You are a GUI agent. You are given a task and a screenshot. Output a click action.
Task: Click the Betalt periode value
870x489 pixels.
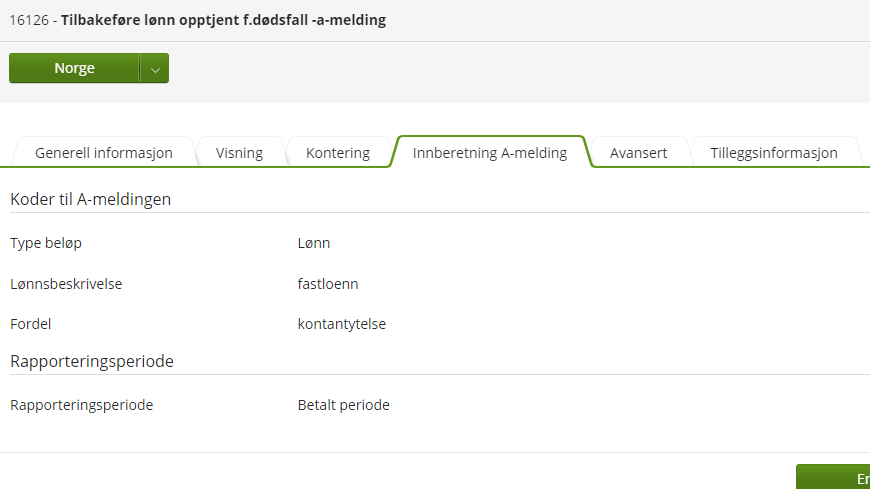[343, 405]
